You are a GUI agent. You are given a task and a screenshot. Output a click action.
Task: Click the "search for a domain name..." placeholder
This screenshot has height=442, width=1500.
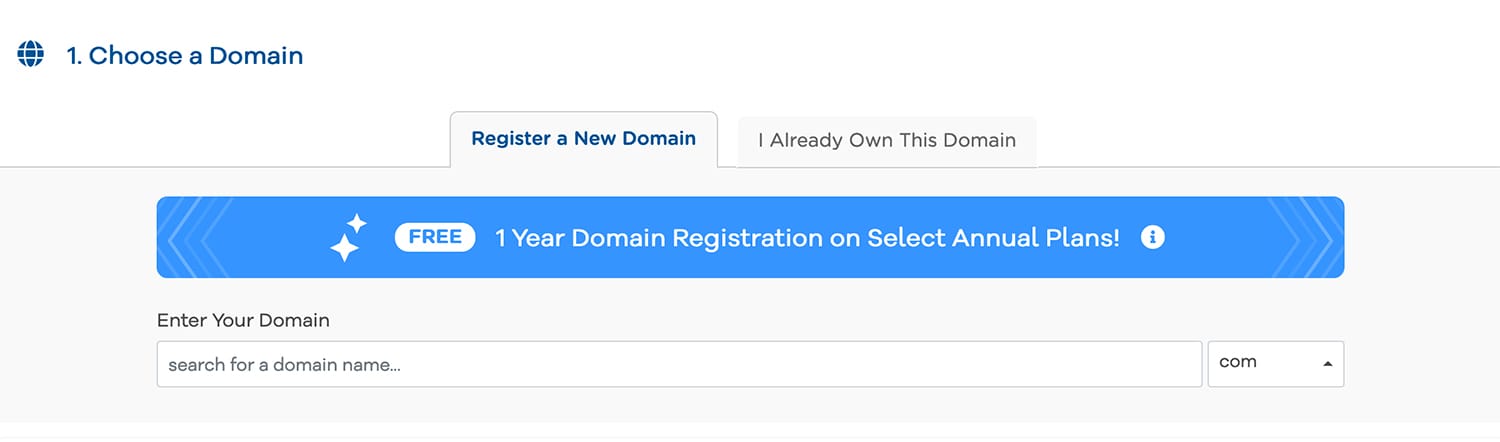coord(284,365)
